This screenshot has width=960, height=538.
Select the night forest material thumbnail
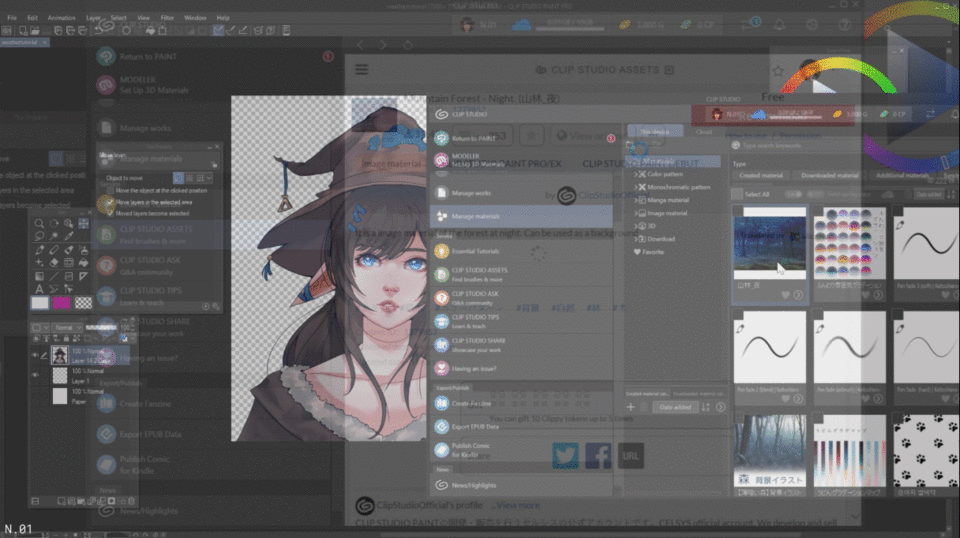tap(769, 243)
